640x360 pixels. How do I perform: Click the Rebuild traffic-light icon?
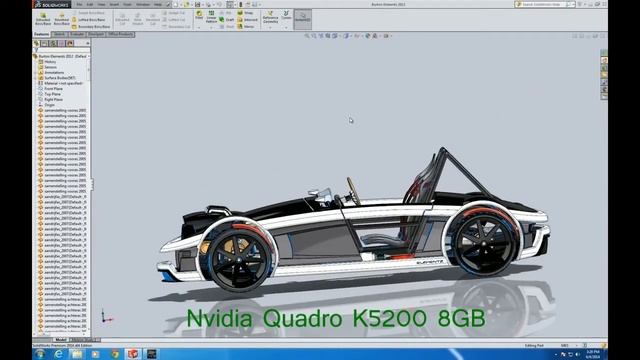pyautogui.click(x=240, y=4)
